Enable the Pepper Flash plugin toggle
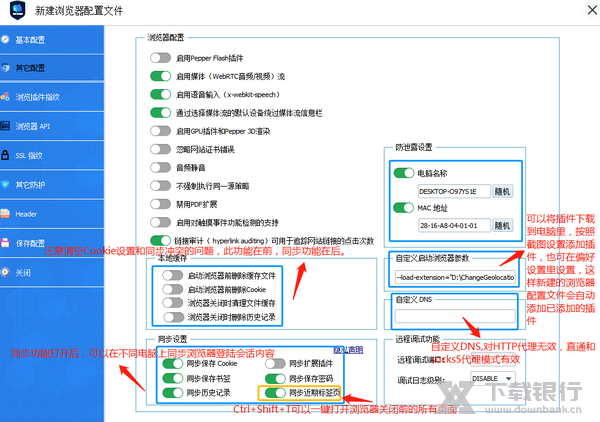 click(x=160, y=58)
